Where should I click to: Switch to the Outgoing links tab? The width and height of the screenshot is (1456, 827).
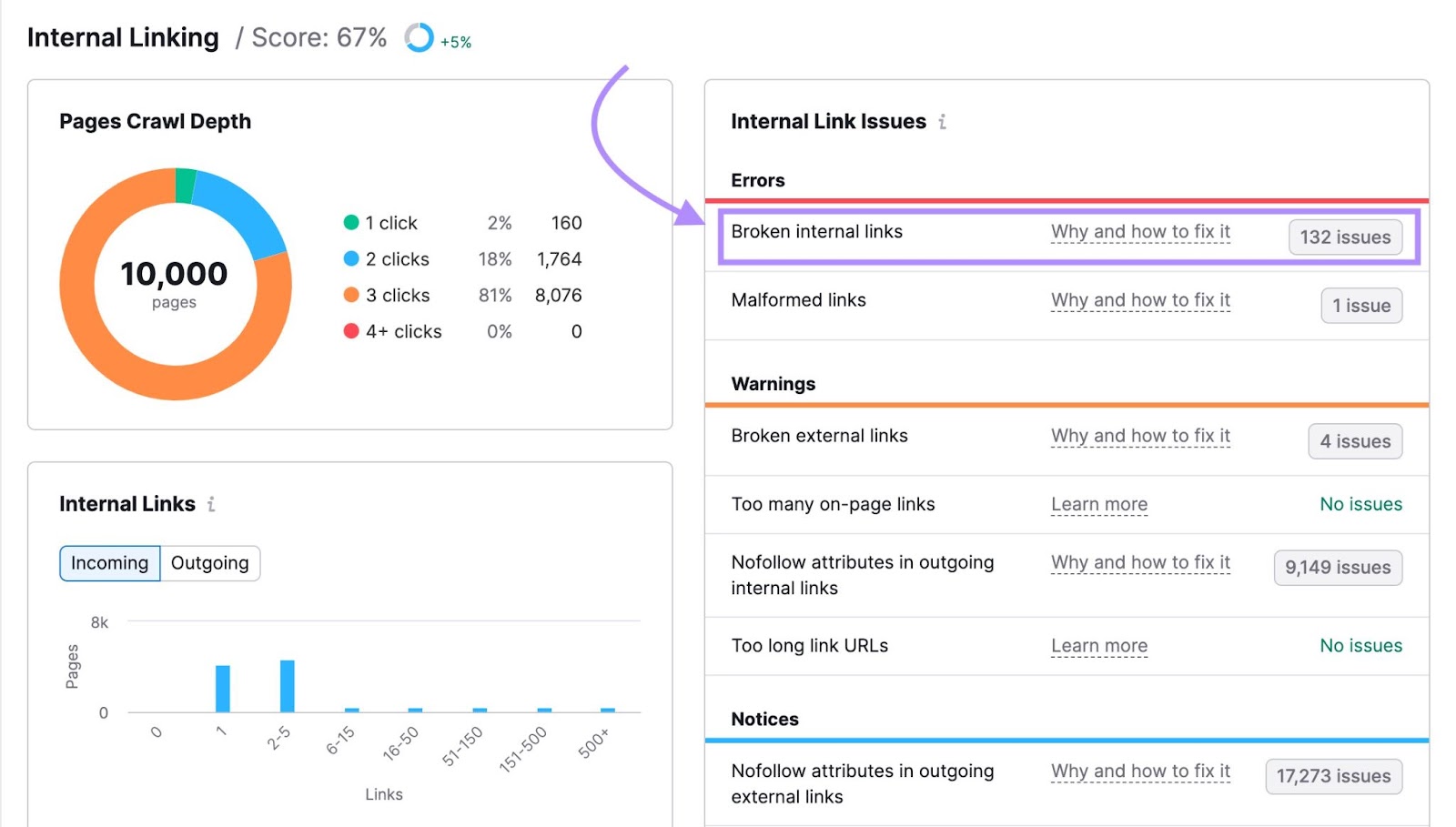[210, 563]
